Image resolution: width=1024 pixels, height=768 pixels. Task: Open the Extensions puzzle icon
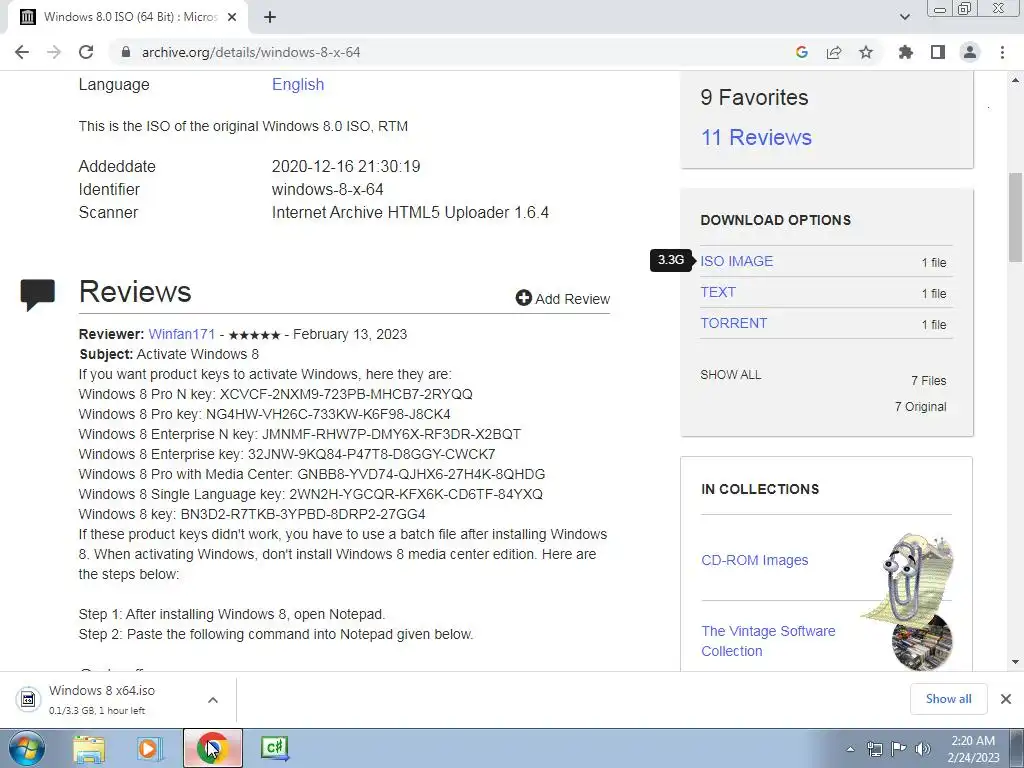[x=906, y=52]
